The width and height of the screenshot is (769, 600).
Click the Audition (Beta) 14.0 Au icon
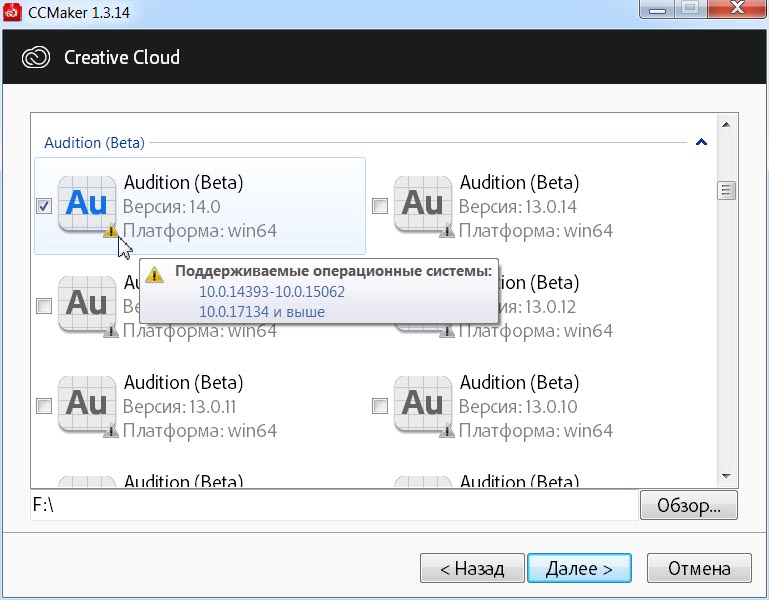[87, 203]
